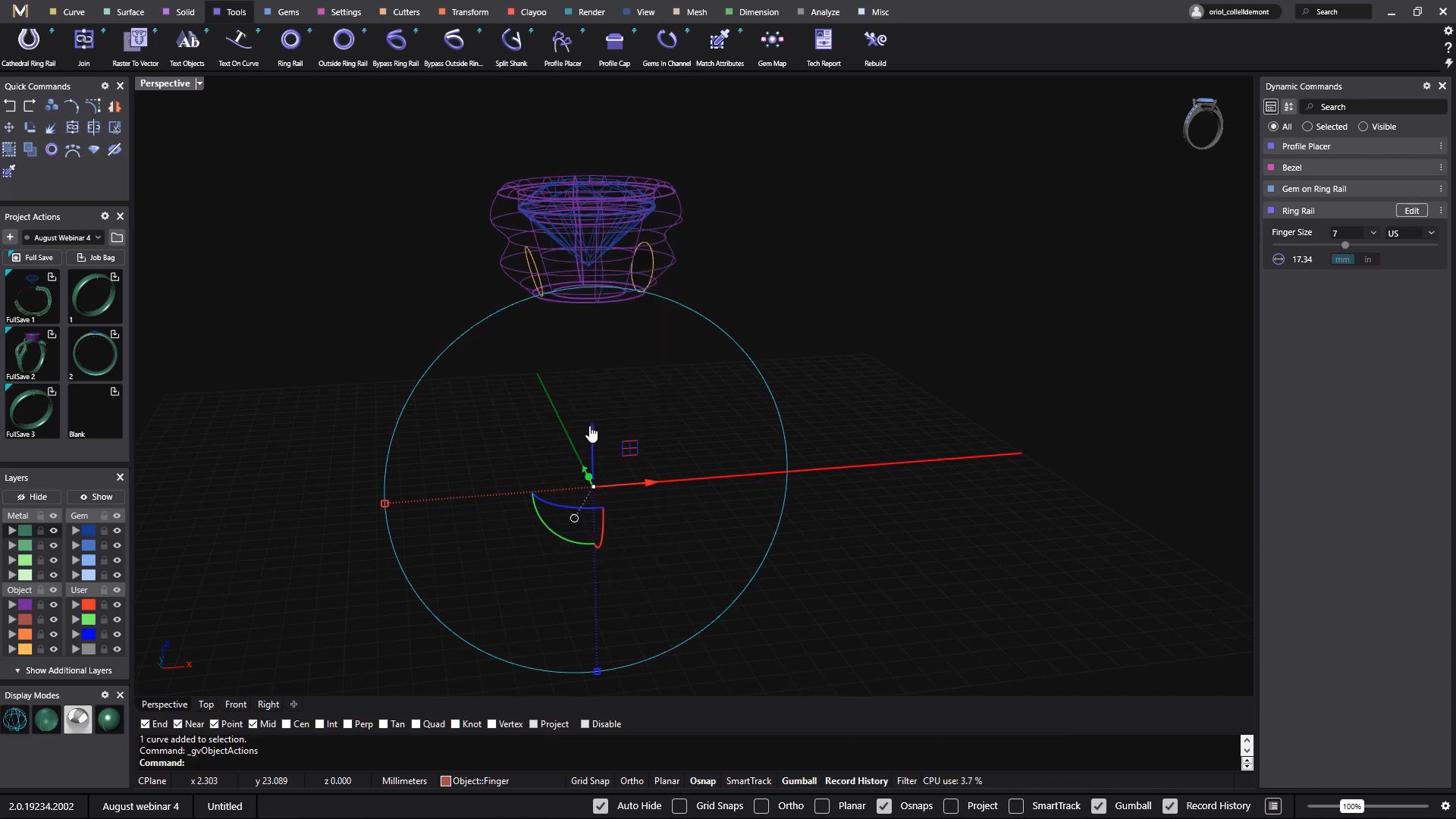1456x819 pixels.
Task: Open the FullSave 2 thumbnail
Action: [31, 354]
